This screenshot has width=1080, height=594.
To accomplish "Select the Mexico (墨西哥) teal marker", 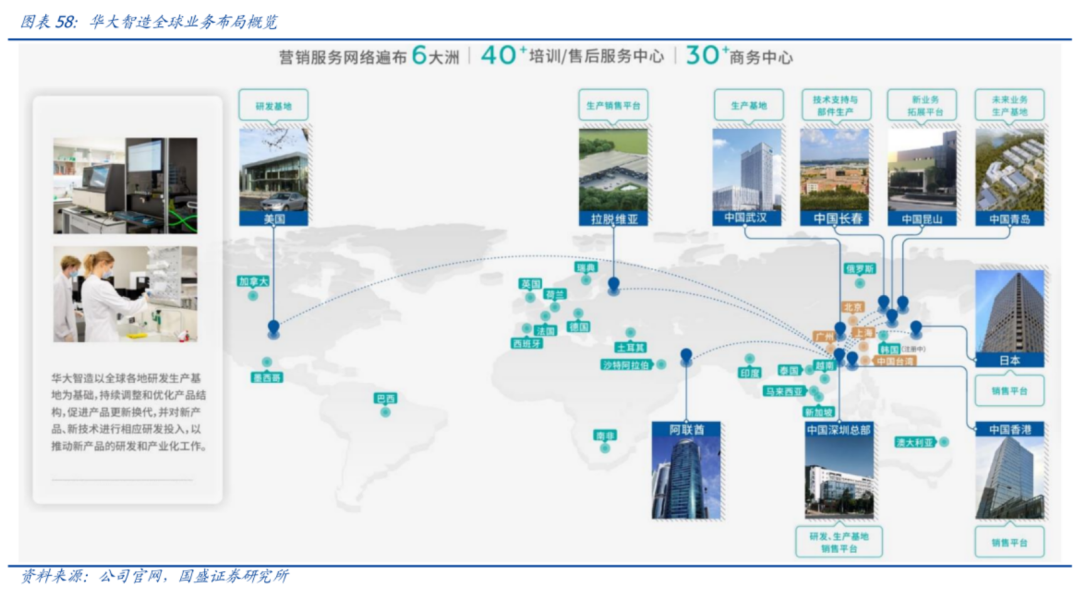I will point(266,363).
